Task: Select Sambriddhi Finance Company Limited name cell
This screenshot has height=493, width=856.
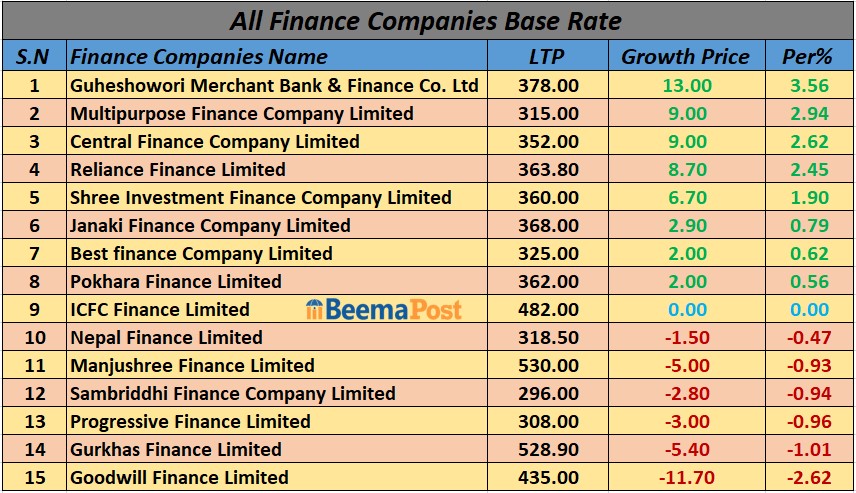Action: pos(232,393)
